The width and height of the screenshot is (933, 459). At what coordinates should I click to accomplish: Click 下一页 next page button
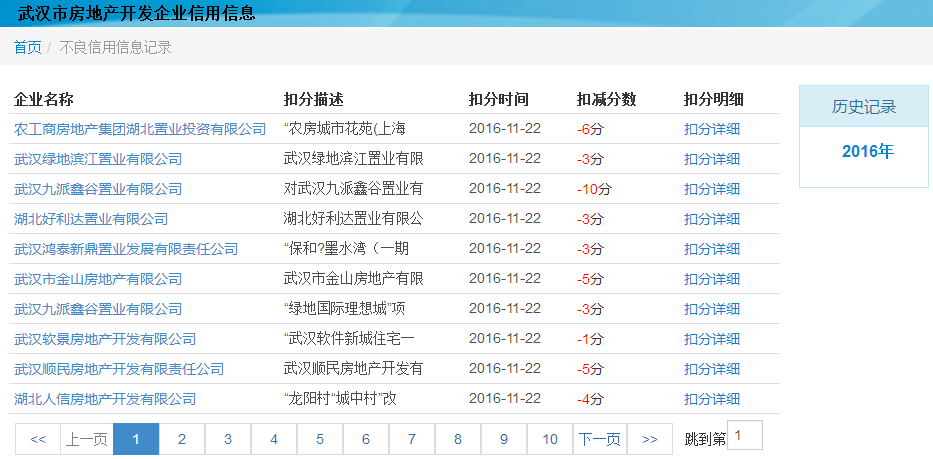[600, 439]
